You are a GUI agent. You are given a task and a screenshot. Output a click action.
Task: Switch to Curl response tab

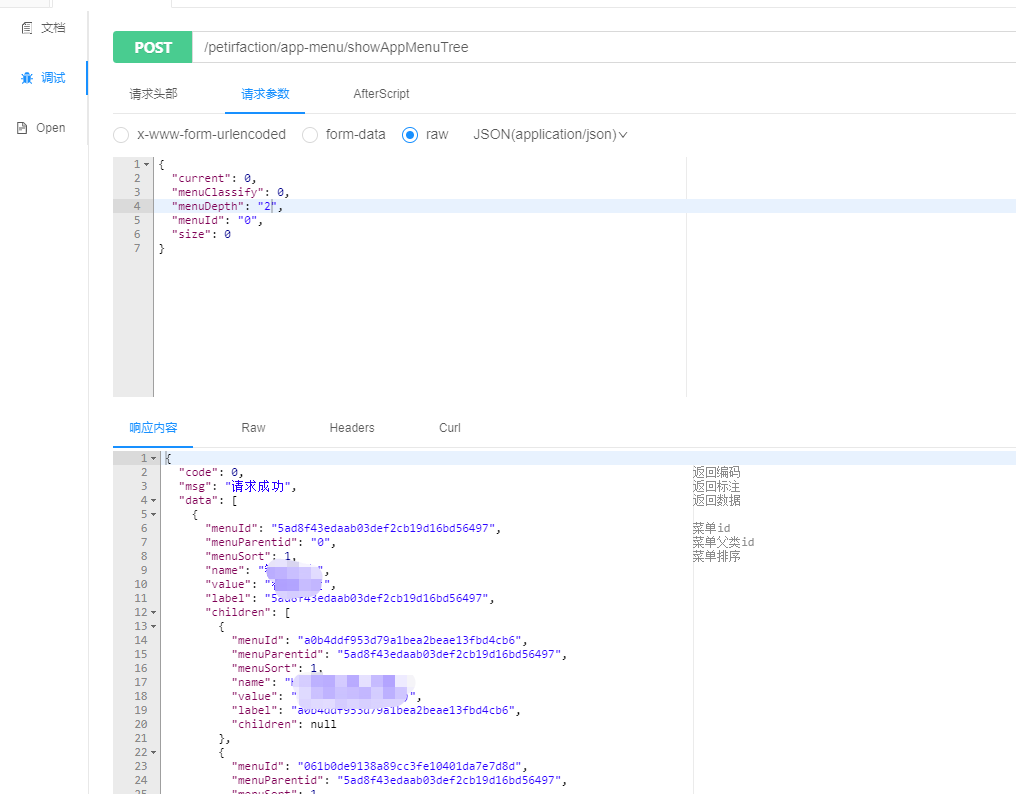click(x=450, y=428)
